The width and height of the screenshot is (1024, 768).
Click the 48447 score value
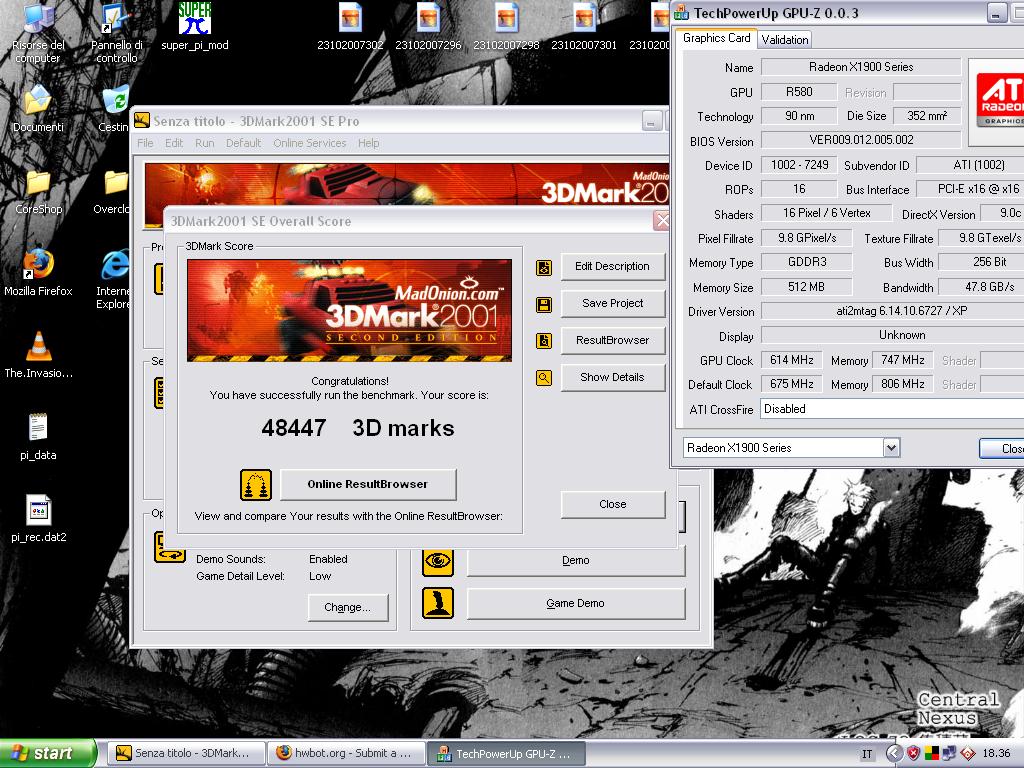click(x=294, y=428)
